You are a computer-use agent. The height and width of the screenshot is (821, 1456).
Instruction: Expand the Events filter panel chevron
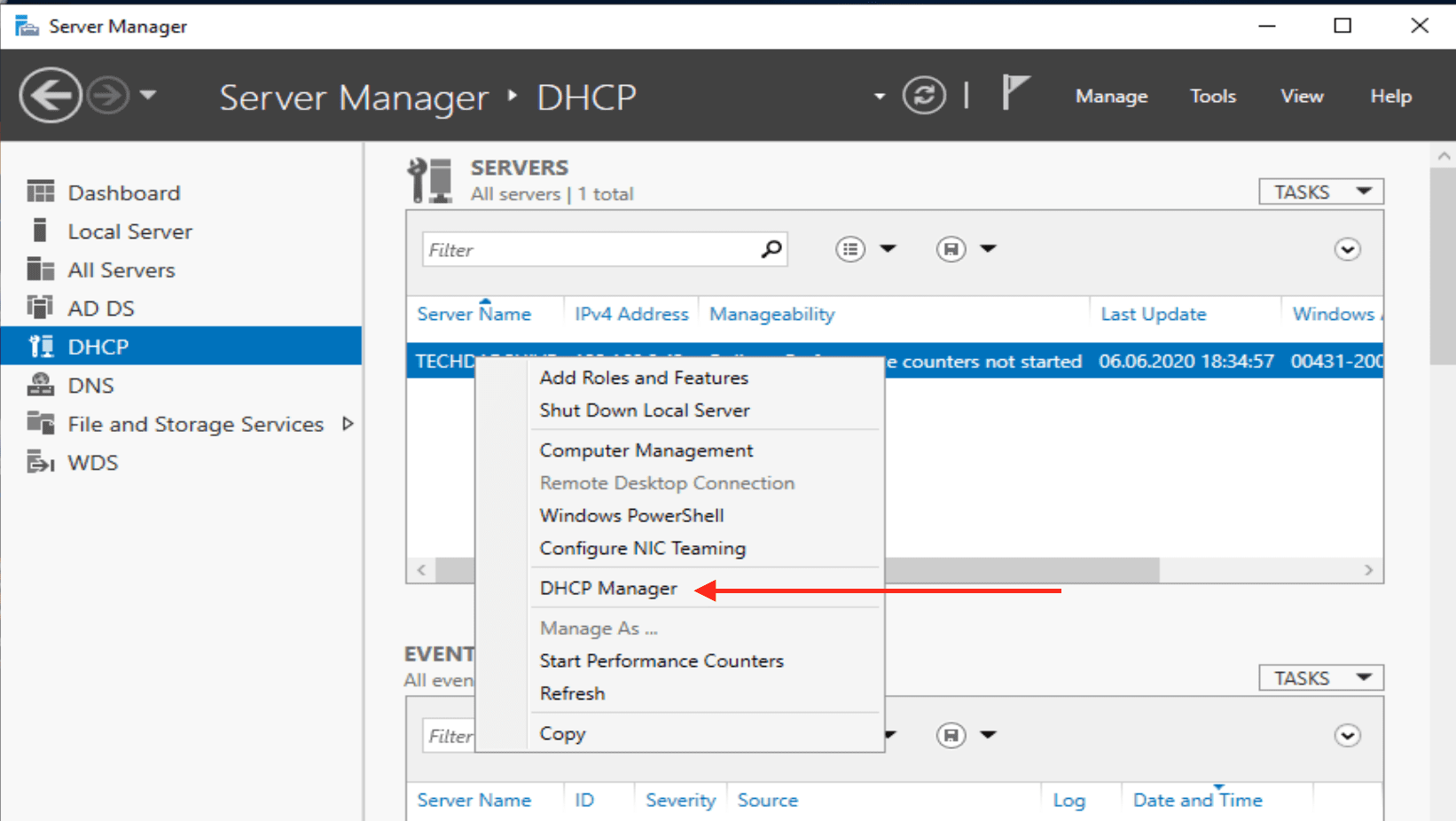[1348, 735]
